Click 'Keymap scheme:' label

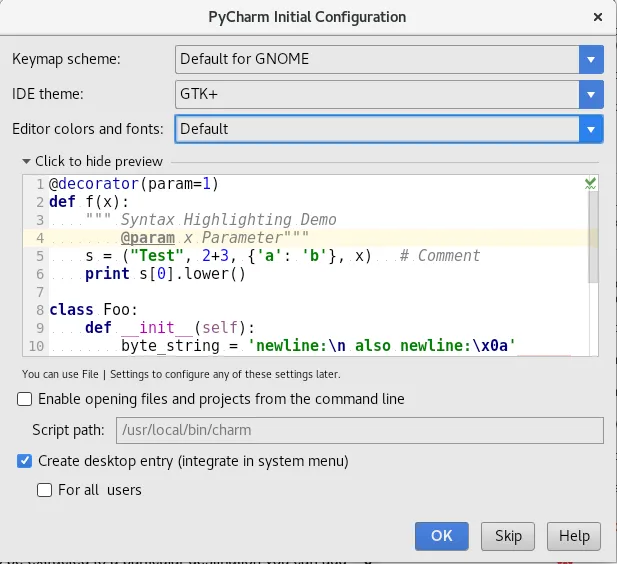click(66, 59)
